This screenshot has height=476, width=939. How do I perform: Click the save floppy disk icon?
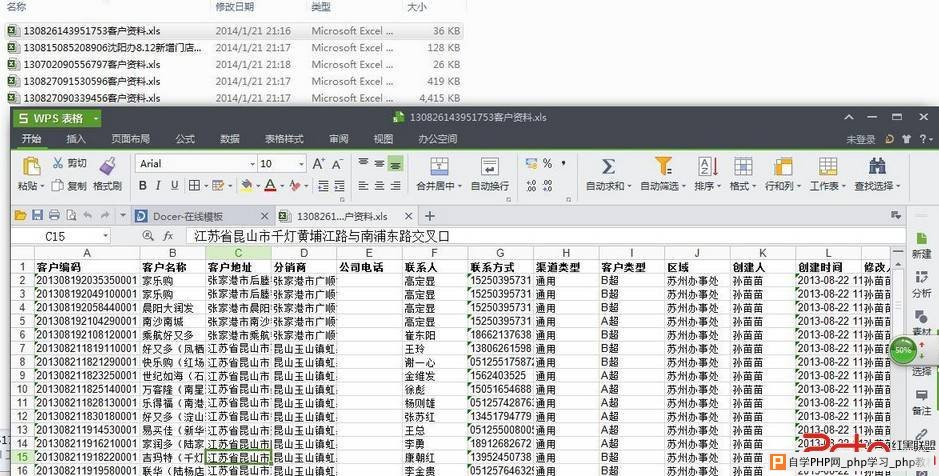point(37,216)
